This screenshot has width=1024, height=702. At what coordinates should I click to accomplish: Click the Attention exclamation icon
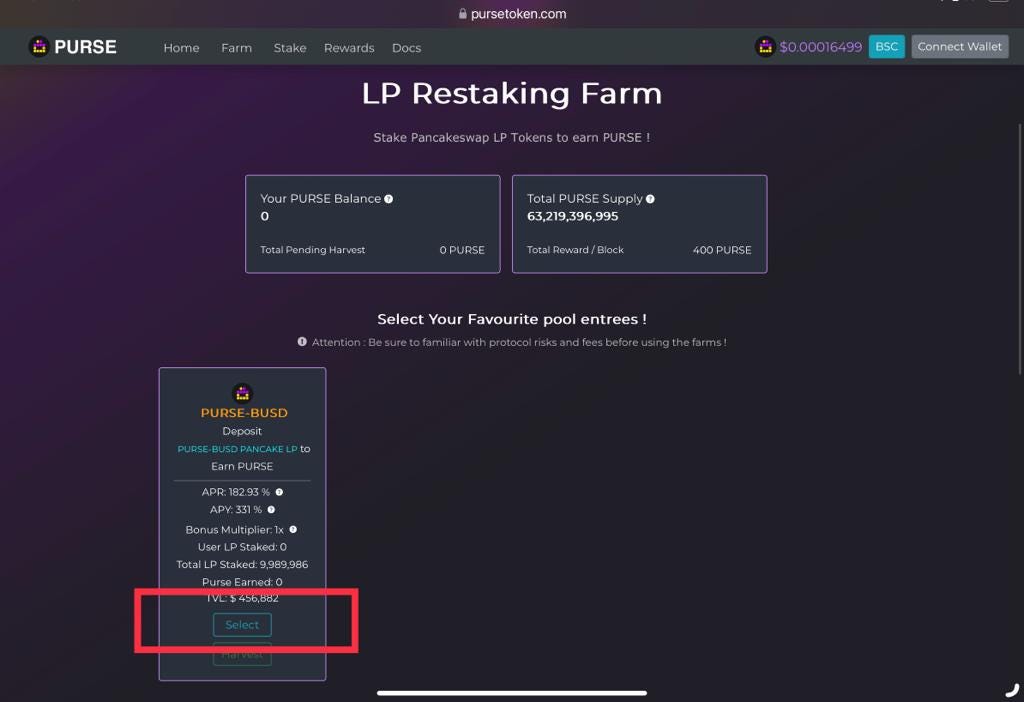(302, 342)
